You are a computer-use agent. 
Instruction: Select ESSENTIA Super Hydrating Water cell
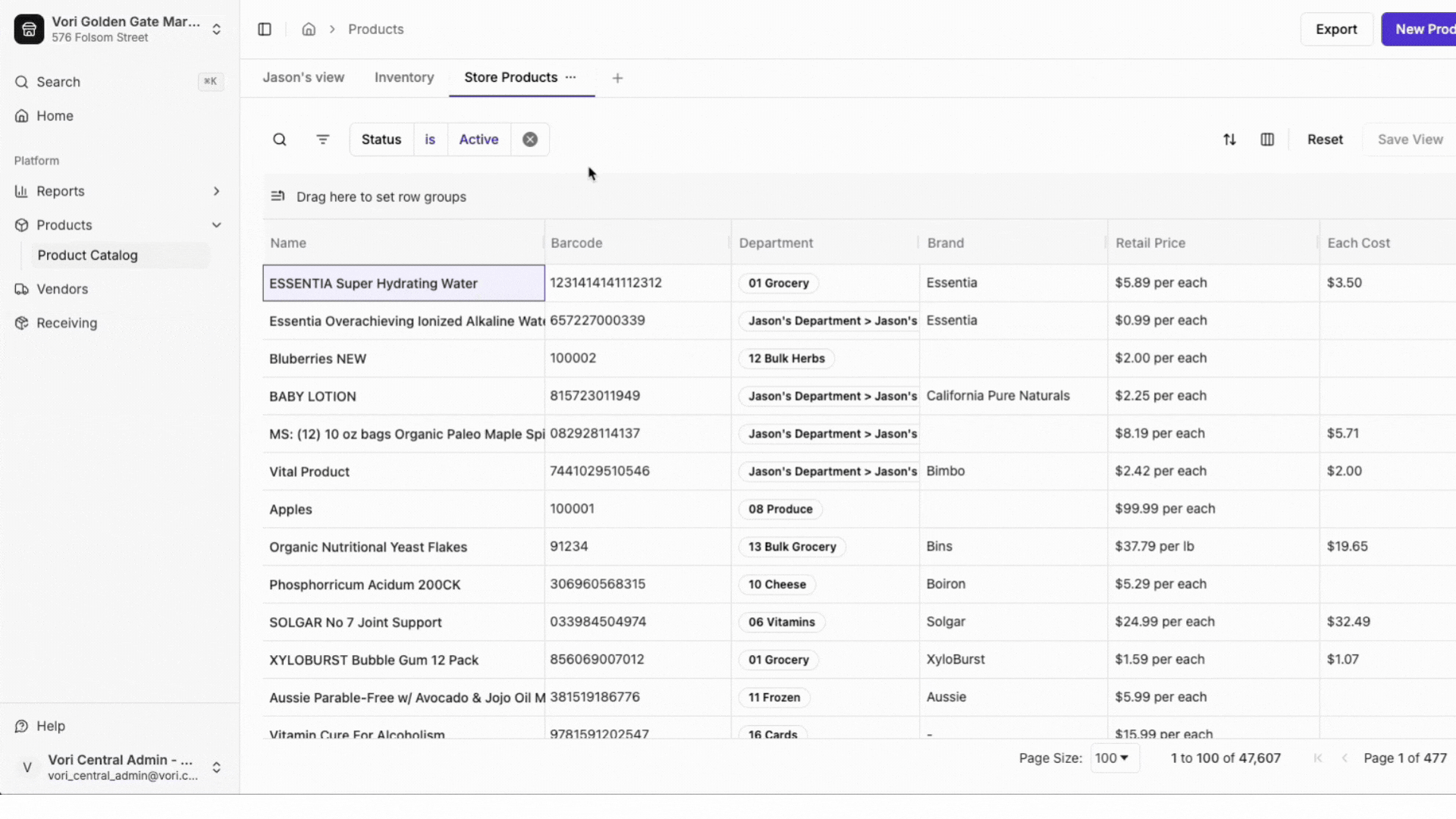[x=403, y=283]
